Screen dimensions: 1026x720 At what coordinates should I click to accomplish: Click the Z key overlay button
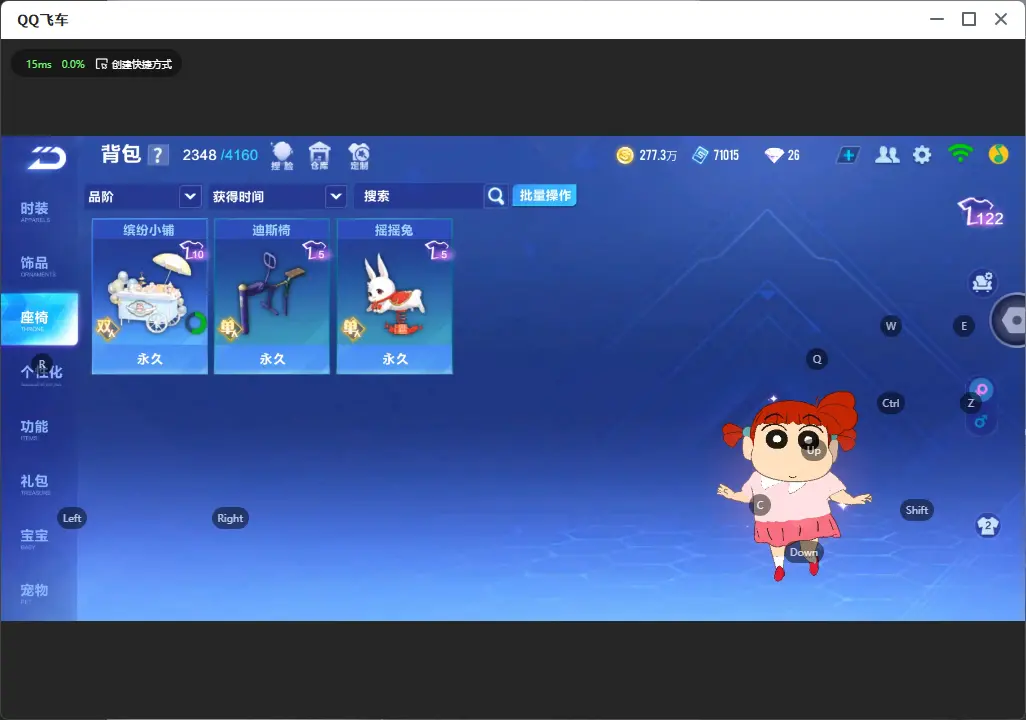click(970, 403)
